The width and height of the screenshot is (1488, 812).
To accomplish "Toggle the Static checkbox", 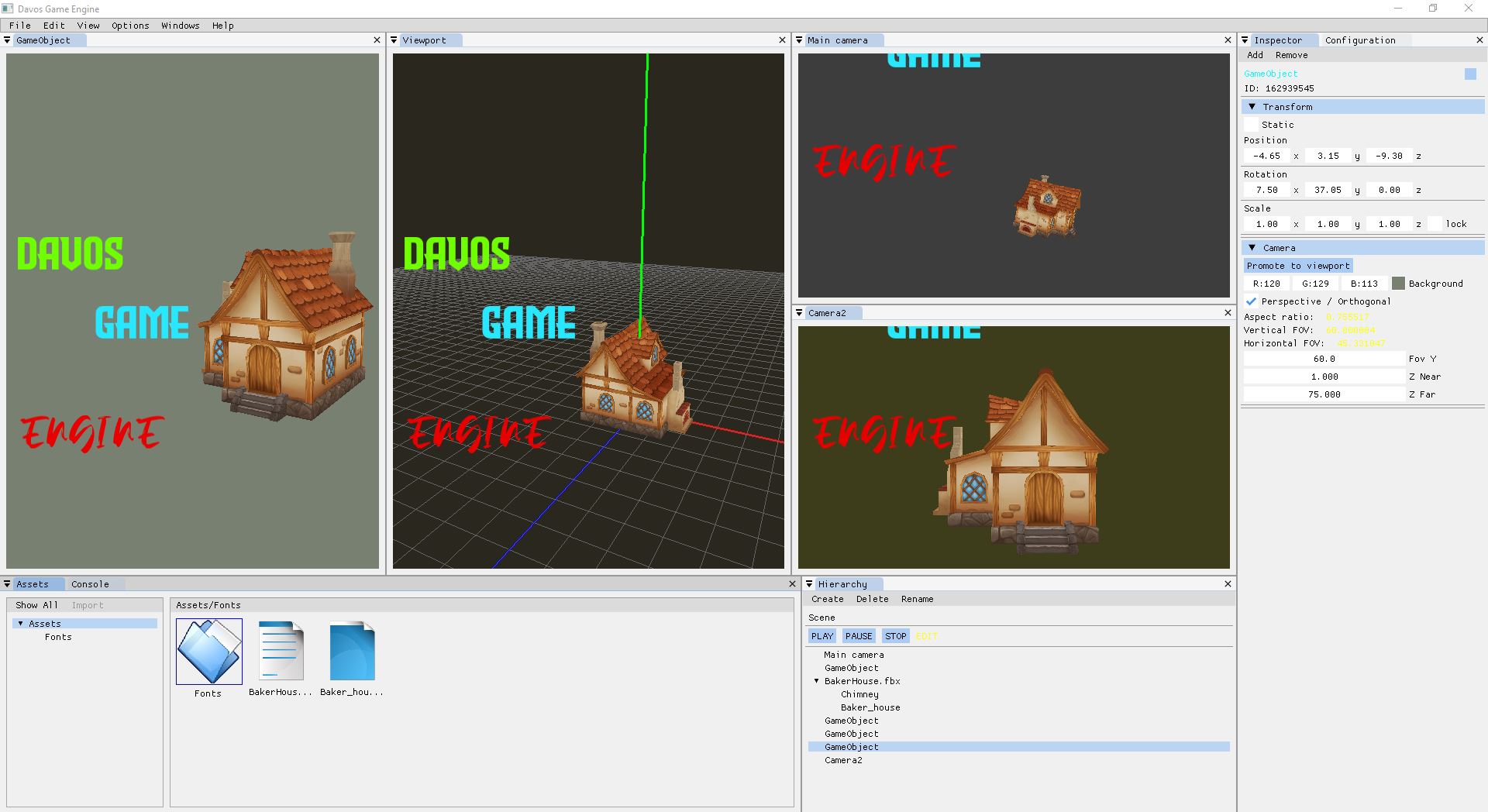I will (1251, 125).
